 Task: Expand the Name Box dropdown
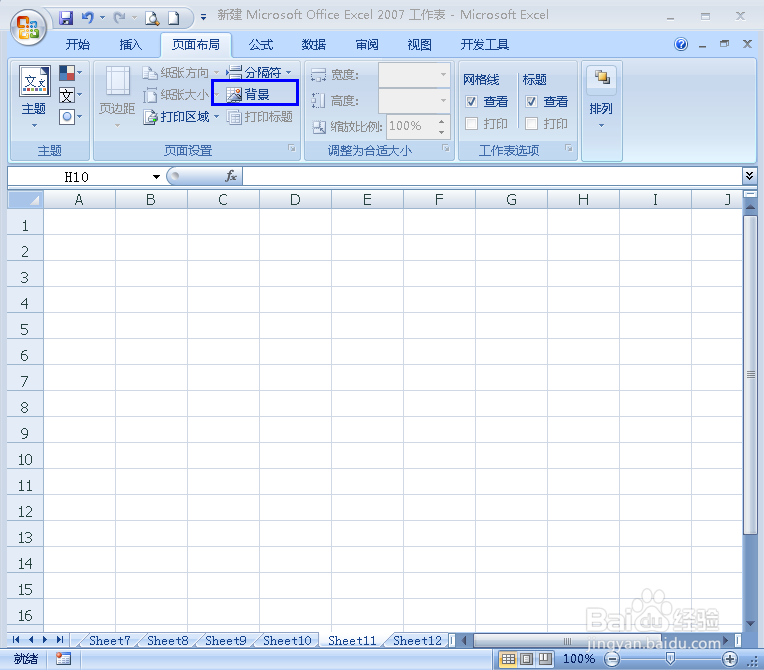156,177
